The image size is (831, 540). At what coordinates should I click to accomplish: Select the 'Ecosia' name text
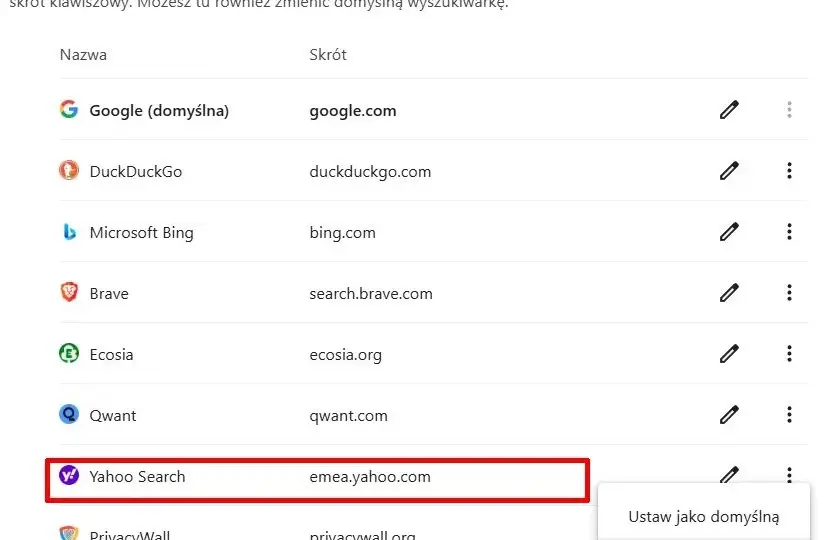click(111, 355)
